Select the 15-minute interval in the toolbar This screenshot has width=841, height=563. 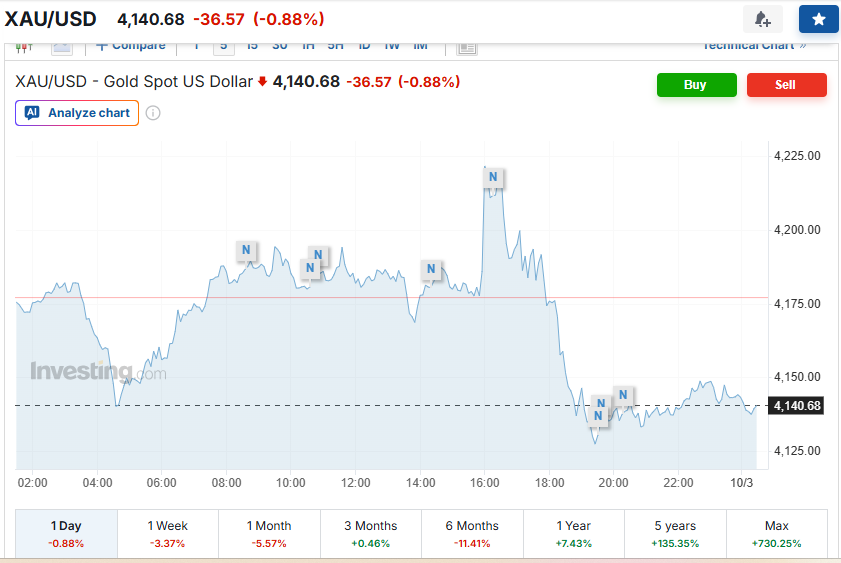coord(252,47)
